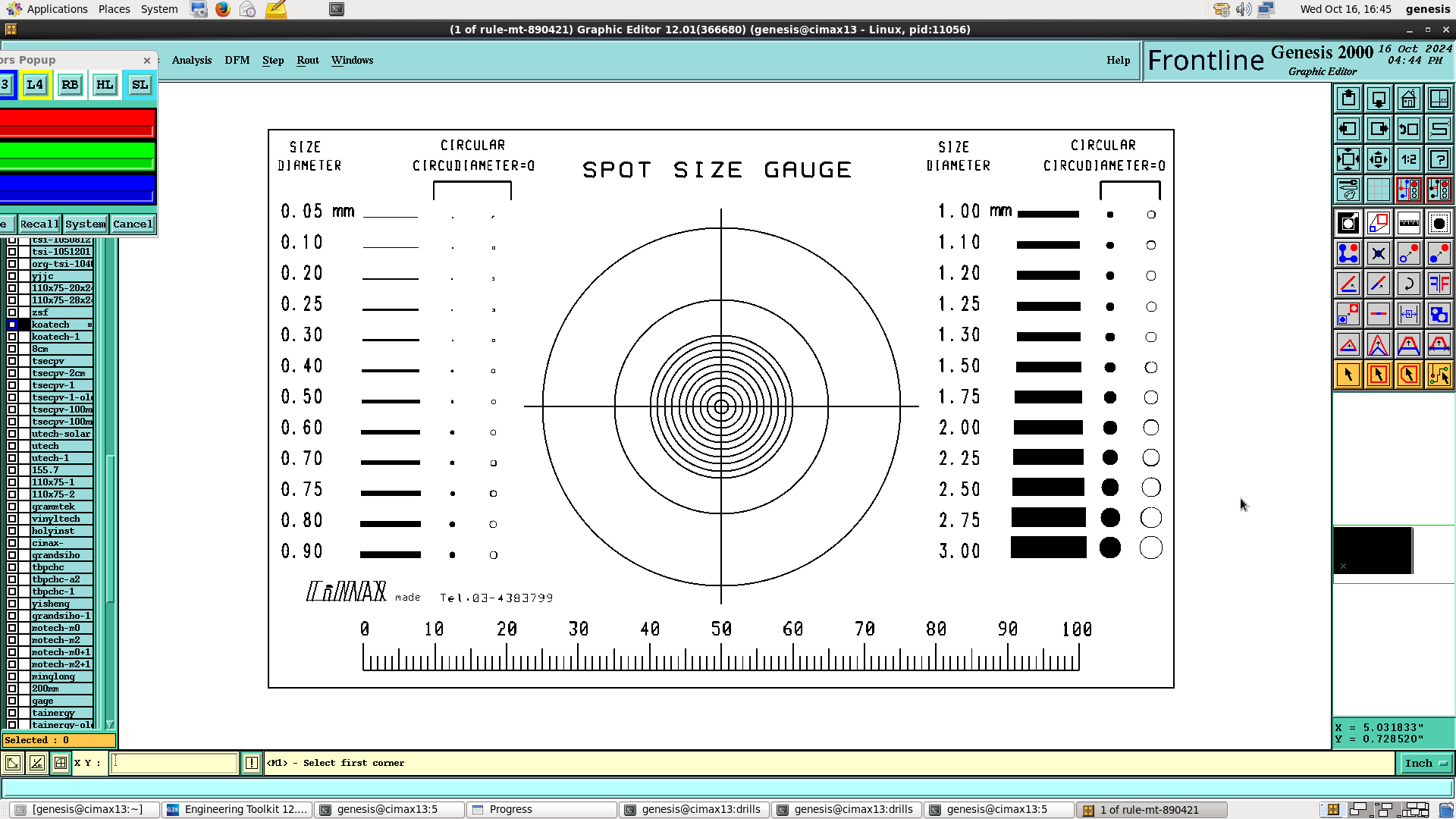Open the Inch units dropdown
Image resolution: width=1456 pixels, height=819 pixels.
pyautogui.click(x=1425, y=763)
